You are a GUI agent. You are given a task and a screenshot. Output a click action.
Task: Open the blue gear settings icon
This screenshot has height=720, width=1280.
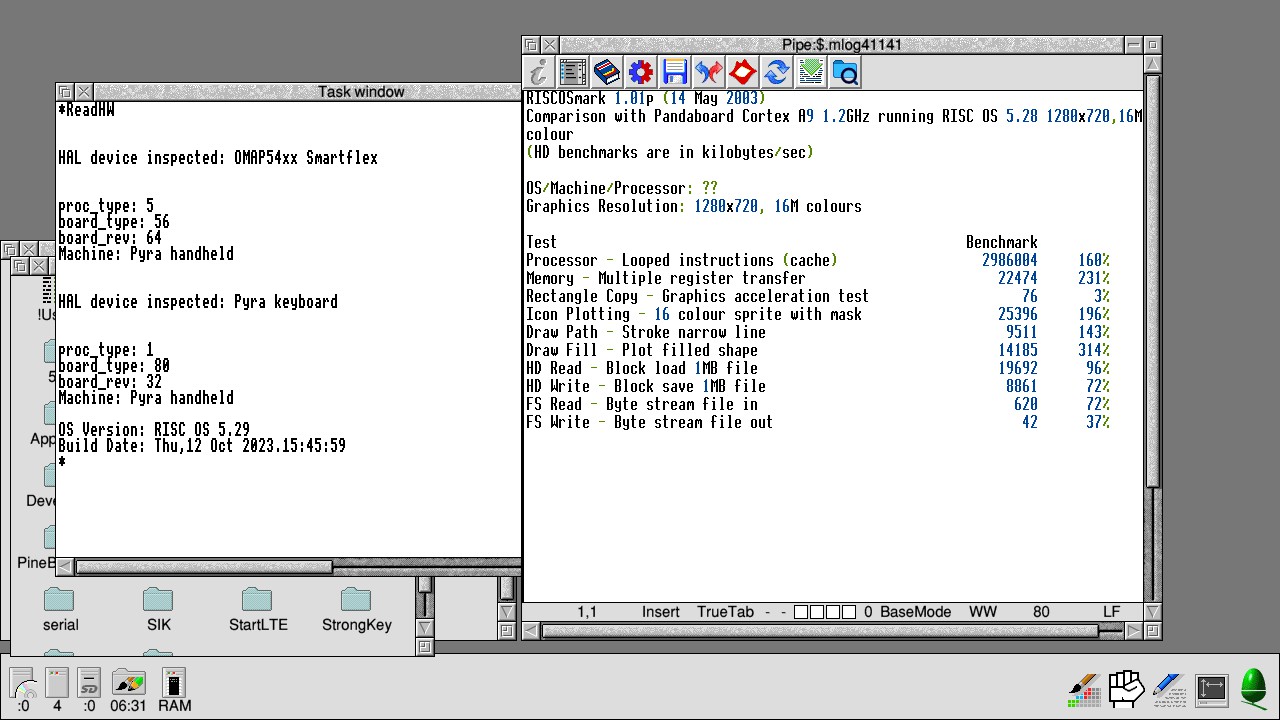click(x=641, y=72)
